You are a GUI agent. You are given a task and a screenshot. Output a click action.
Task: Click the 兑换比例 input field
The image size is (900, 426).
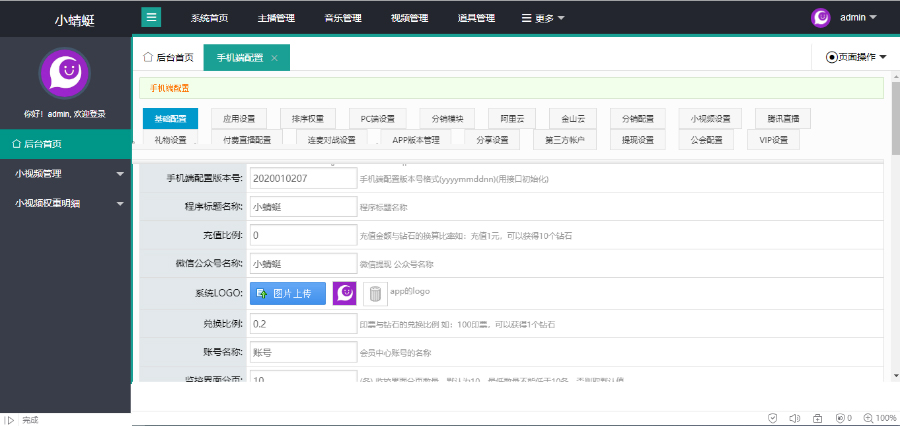coord(303,323)
